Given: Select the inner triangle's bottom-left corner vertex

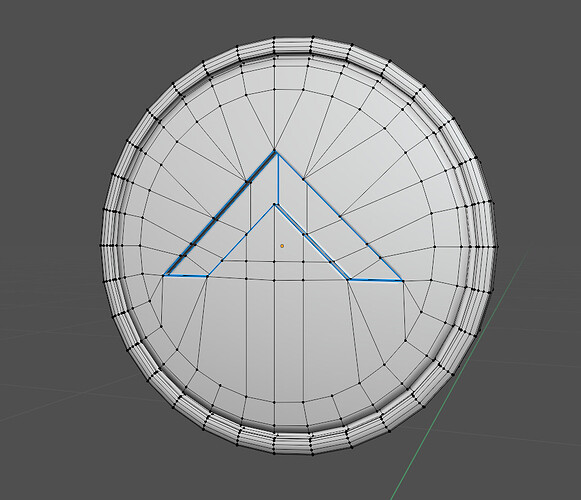Looking at the screenshot, I should click(x=208, y=276).
